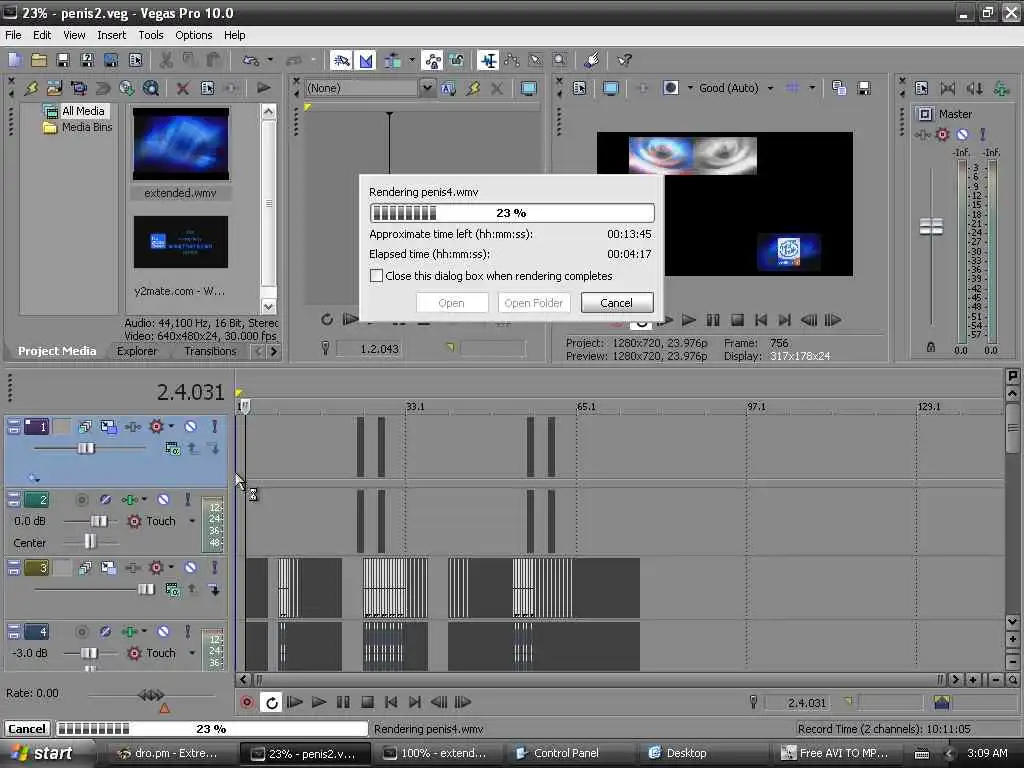The height and width of the screenshot is (768, 1024).
Task: Open the File menu
Action: point(13,35)
